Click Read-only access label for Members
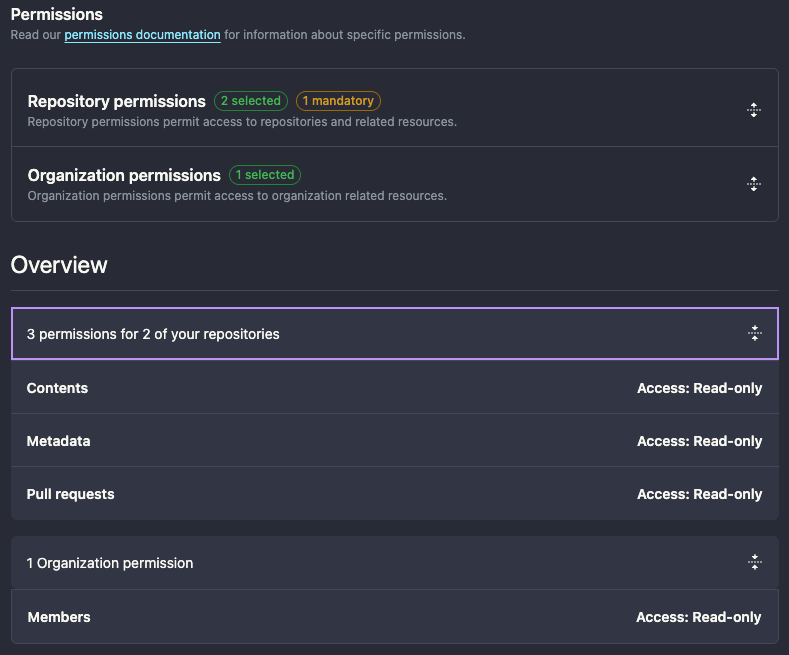 point(698,617)
